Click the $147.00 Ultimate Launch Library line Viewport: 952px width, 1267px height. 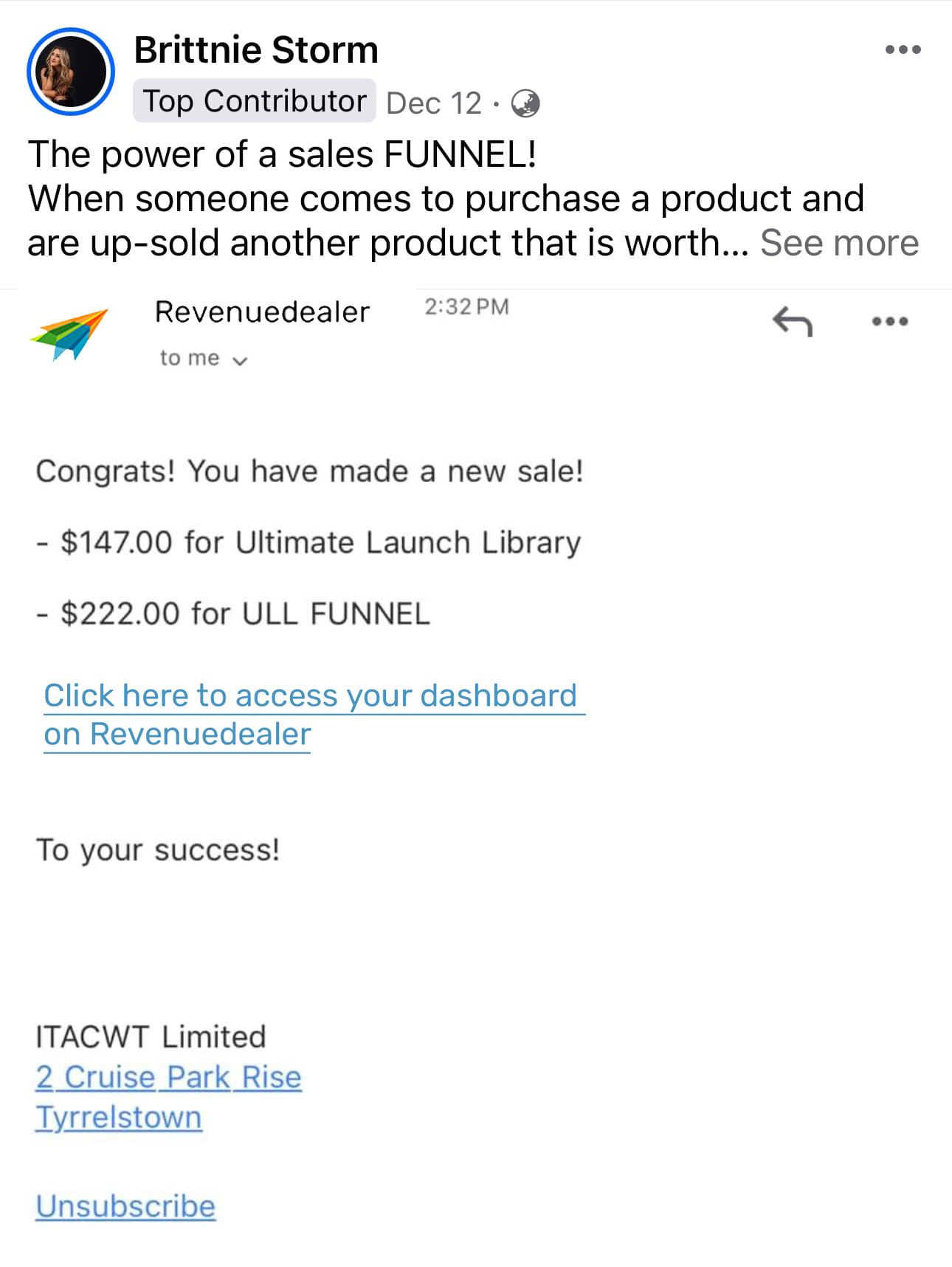(320, 543)
